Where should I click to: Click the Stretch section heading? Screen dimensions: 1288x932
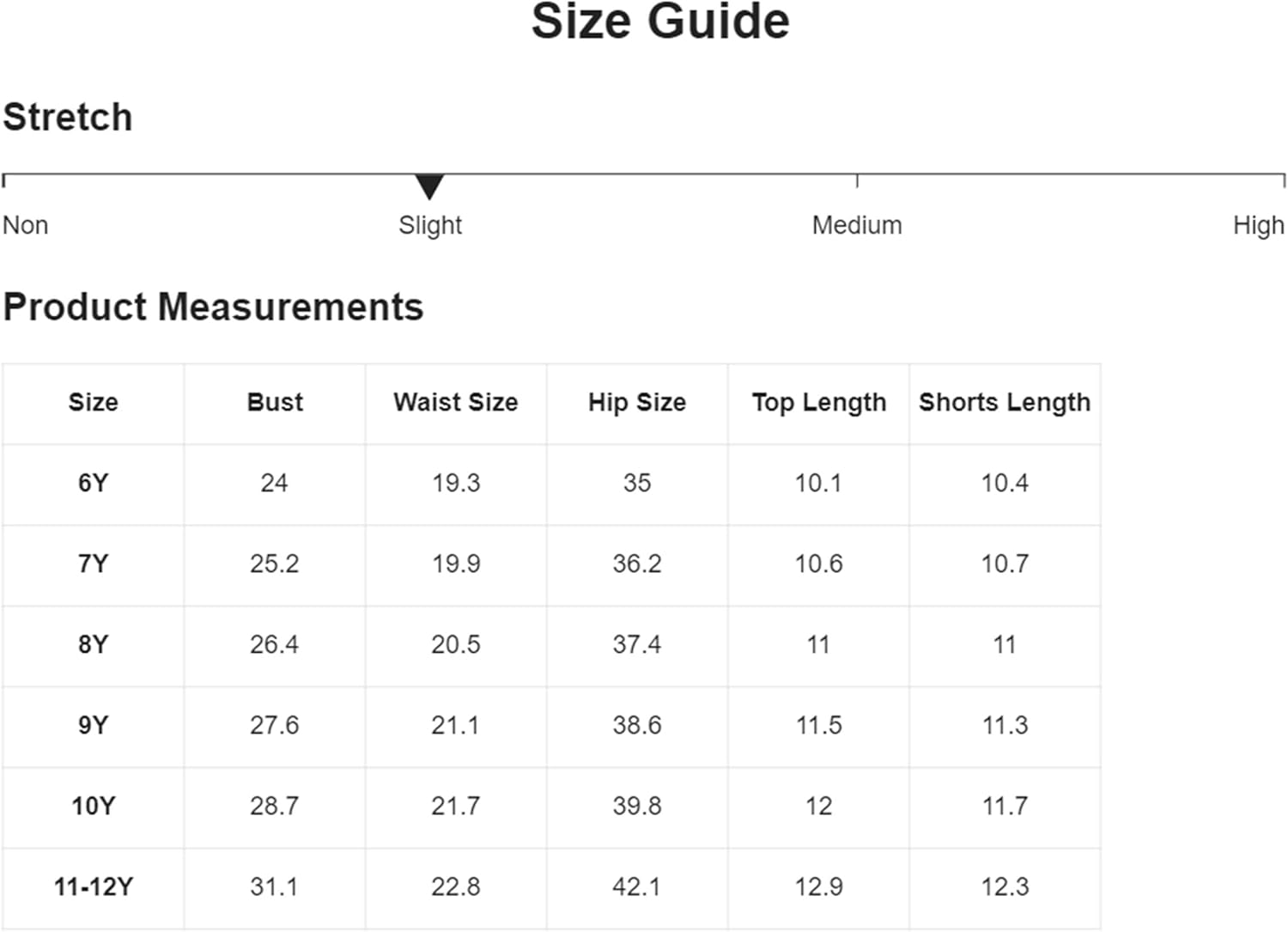point(68,117)
